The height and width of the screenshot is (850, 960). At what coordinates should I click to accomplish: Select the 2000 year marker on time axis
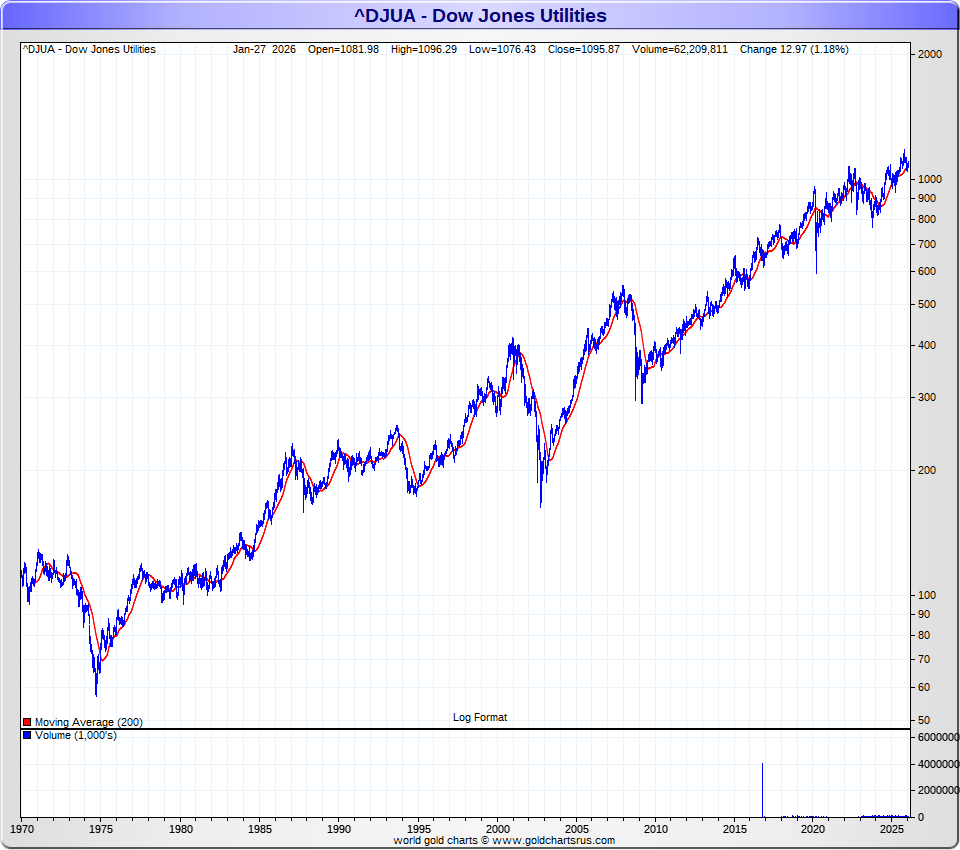497,829
